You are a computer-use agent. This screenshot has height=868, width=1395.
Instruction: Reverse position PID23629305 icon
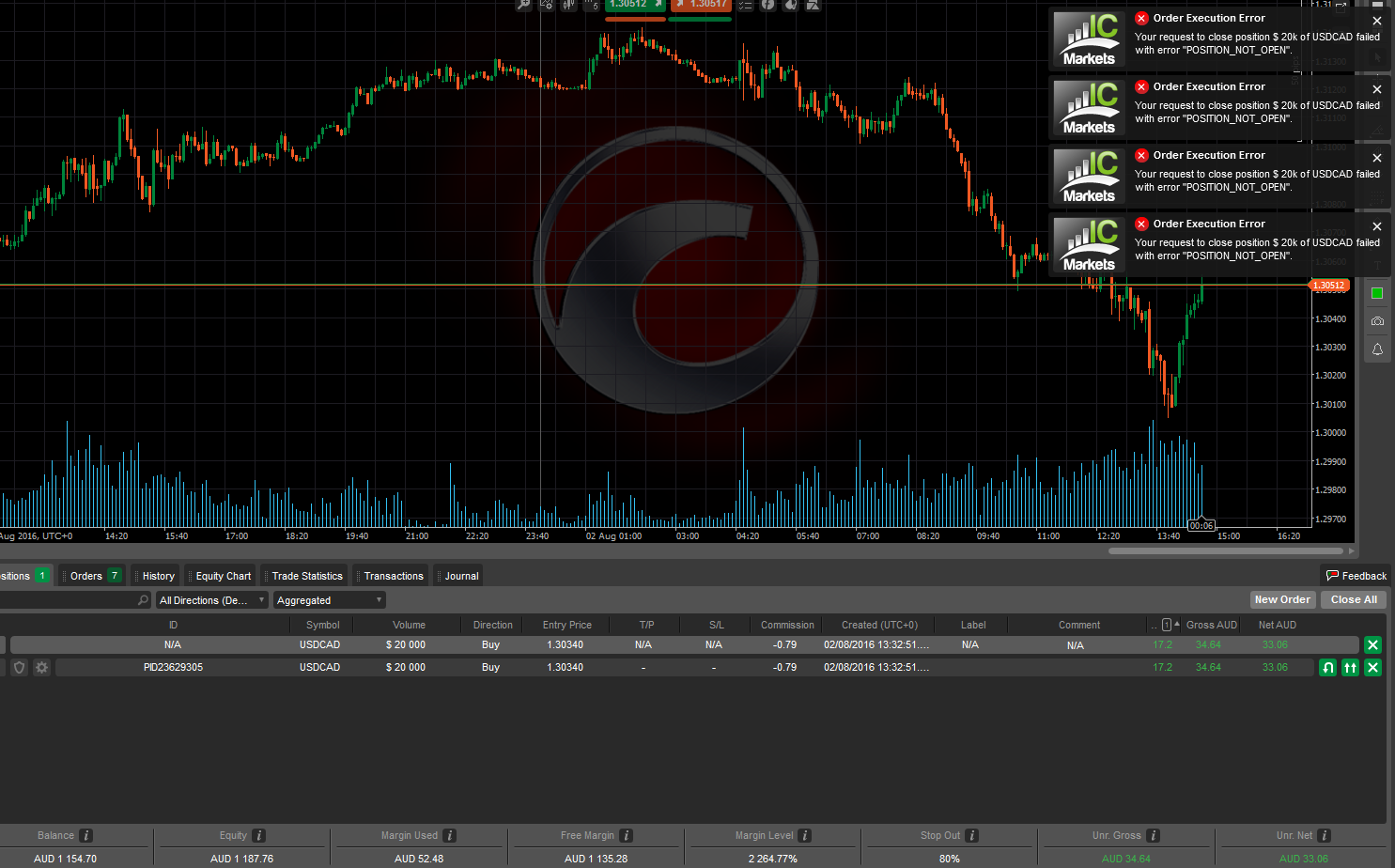1327,667
